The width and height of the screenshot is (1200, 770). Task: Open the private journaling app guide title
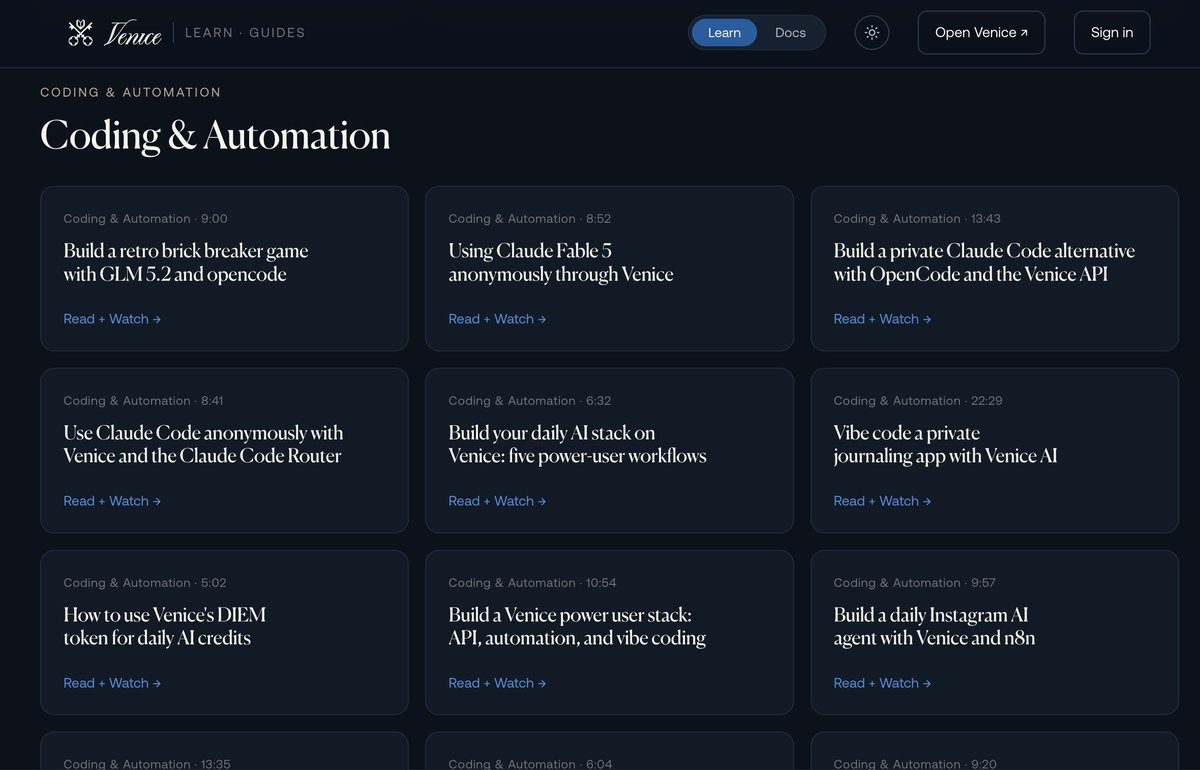click(x=945, y=444)
